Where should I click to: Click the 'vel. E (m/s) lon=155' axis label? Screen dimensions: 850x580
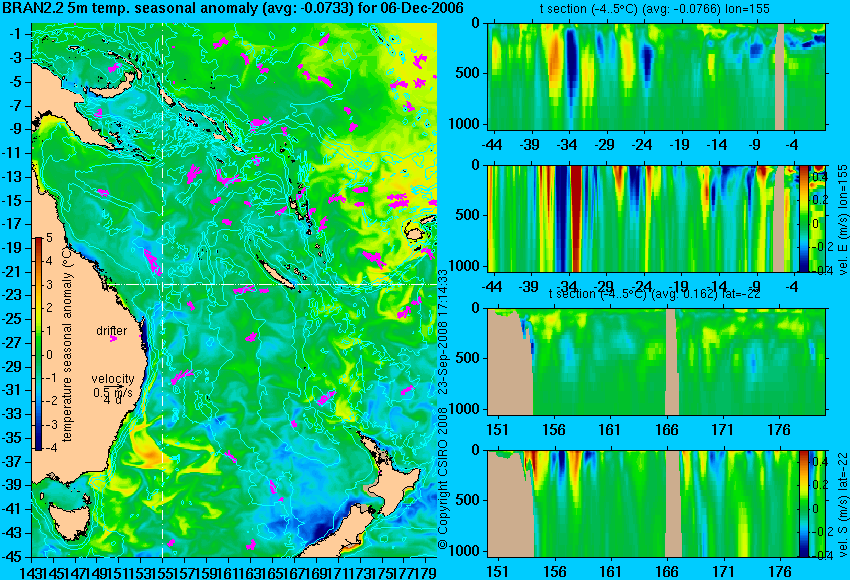click(x=842, y=220)
